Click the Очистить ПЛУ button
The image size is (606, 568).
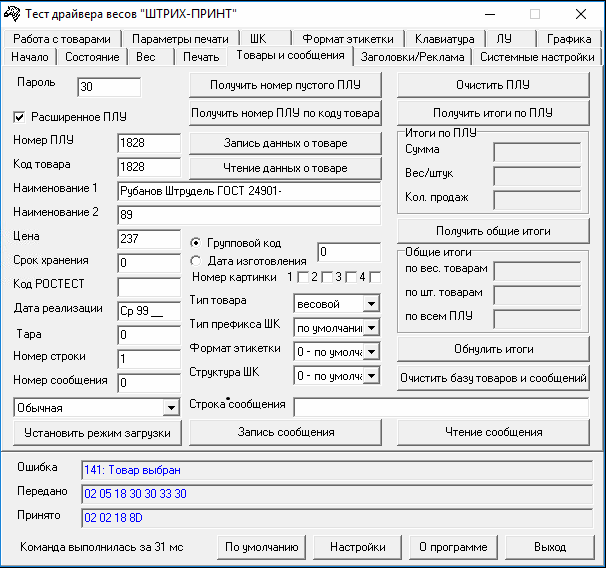(x=493, y=85)
